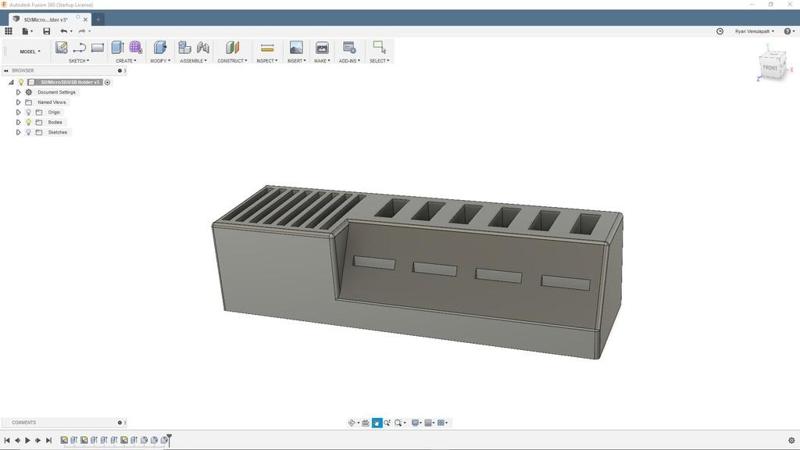
Task: Expand the Sketches folder
Action: [18, 132]
